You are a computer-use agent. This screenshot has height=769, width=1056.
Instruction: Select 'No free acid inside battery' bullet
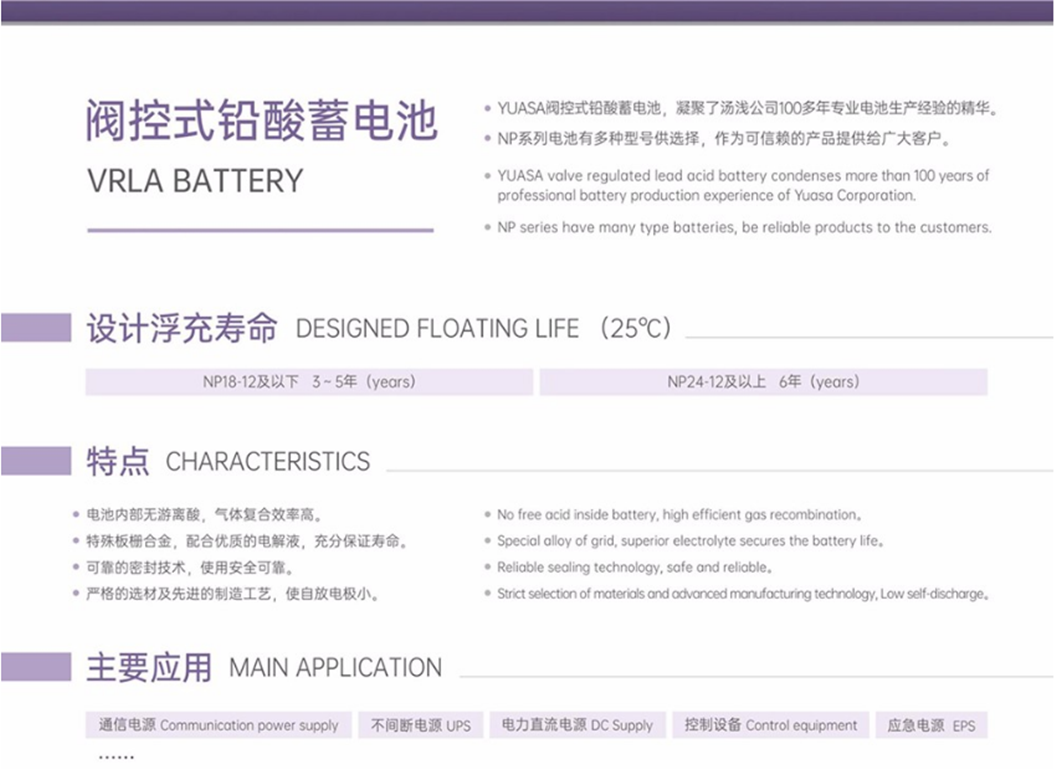680,515
